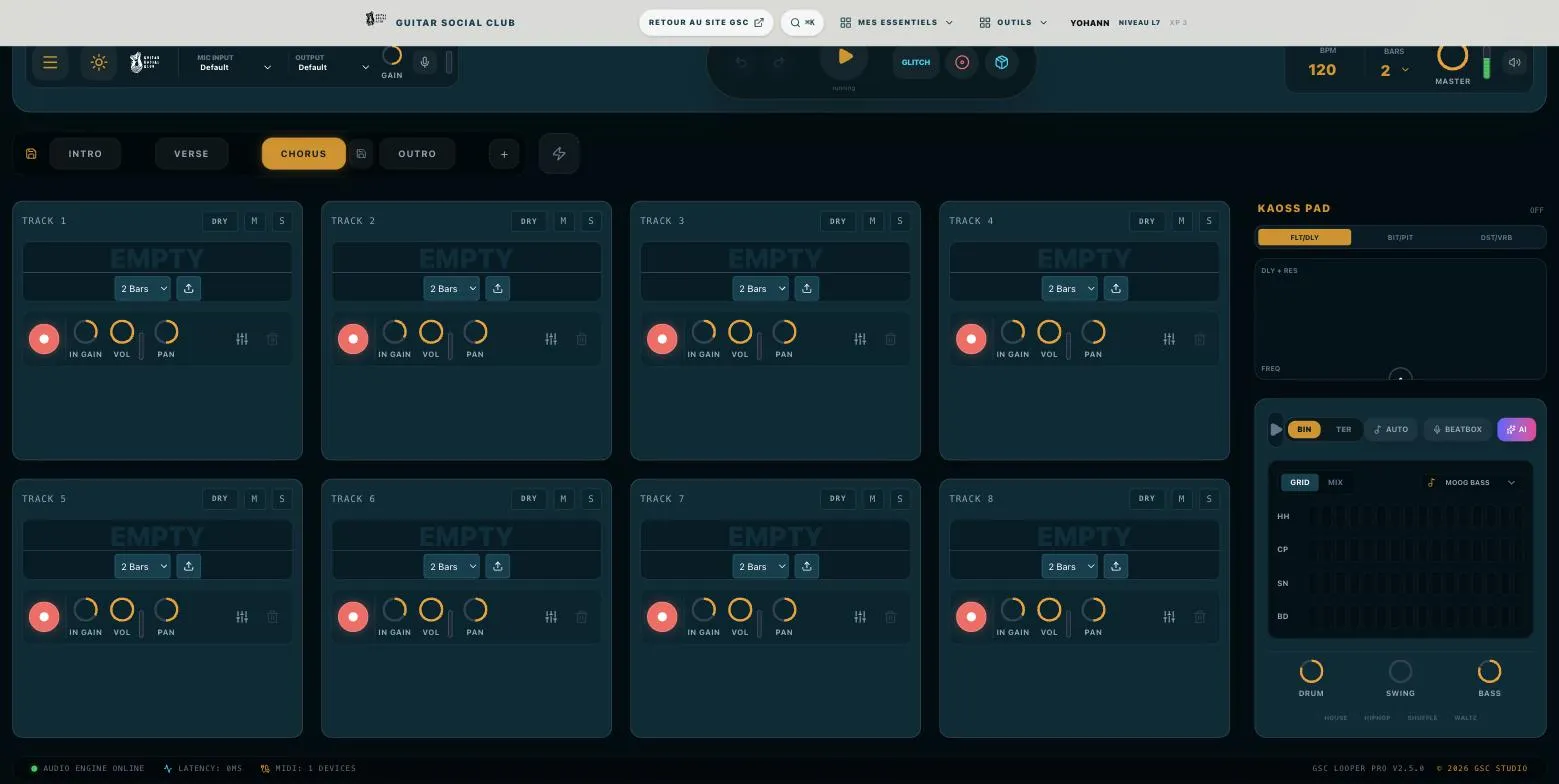Click the AUTO button in sequencer

click(1391, 429)
